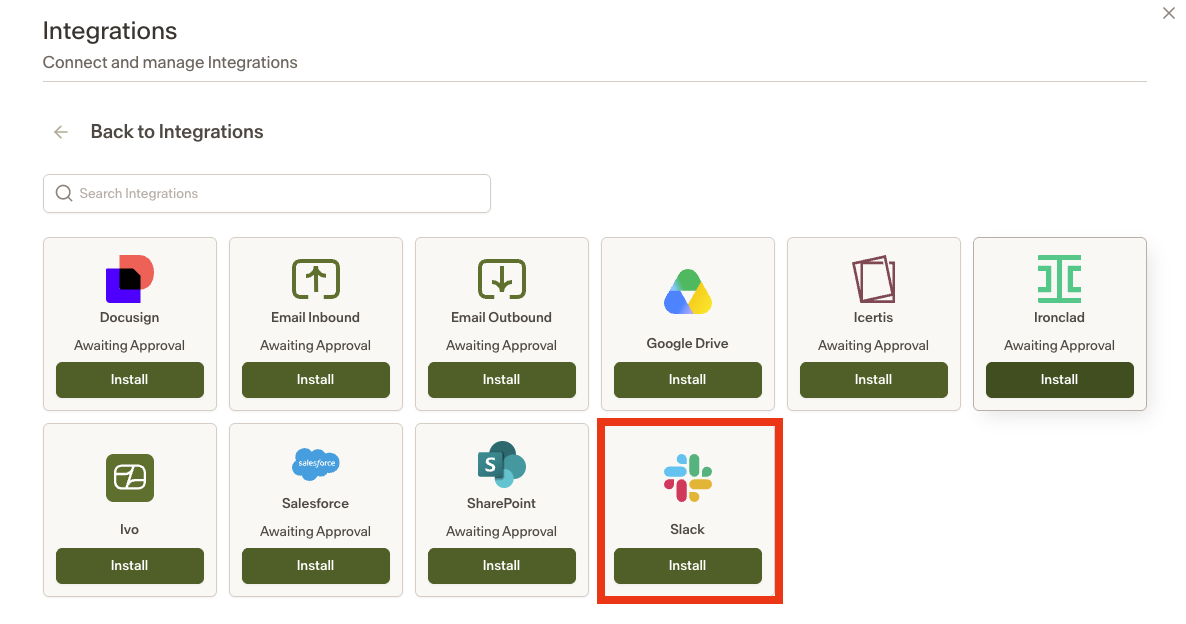Go back to Integrations link
This screenshot has width=1186, height=624.
tap(177, 132)
